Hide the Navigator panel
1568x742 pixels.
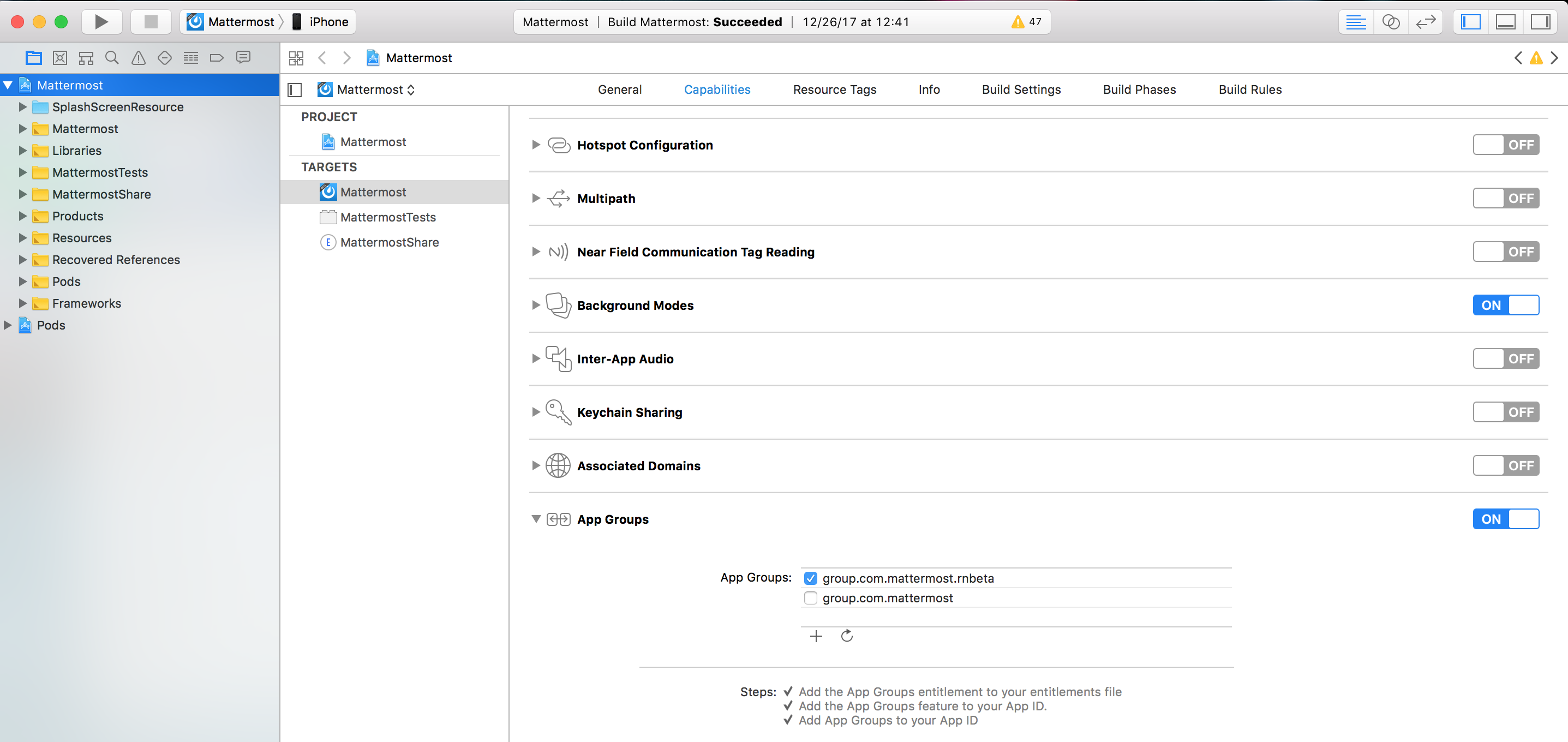(x=1470, y=22)
